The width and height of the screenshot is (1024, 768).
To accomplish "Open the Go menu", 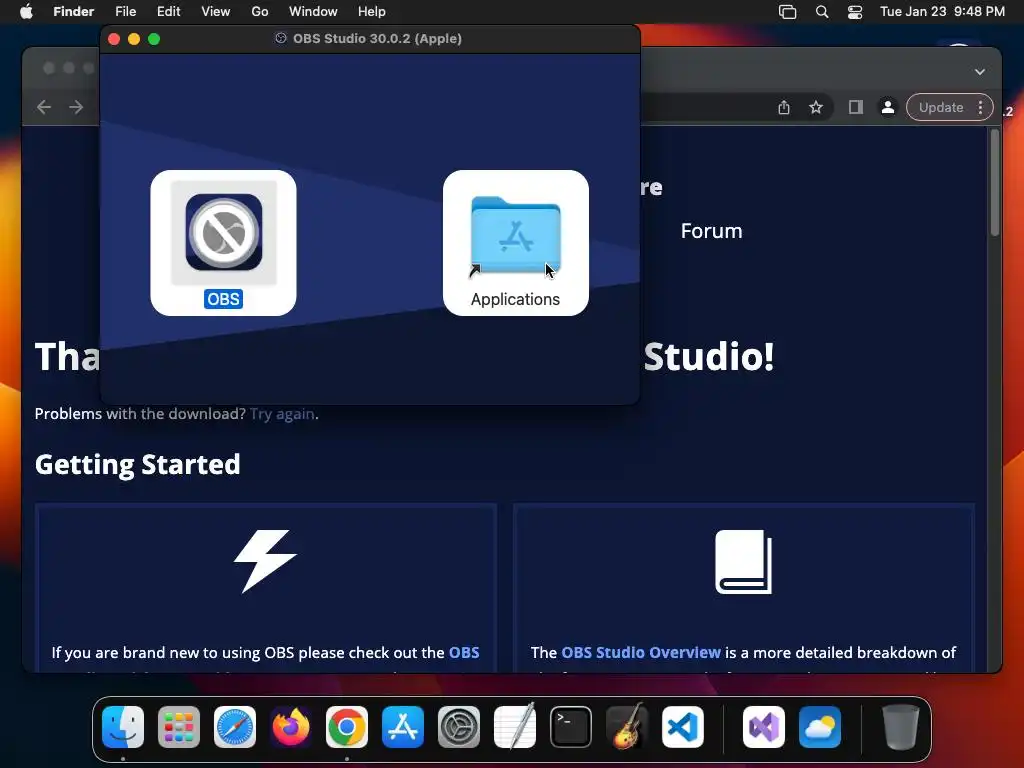I will pos(260,12).
